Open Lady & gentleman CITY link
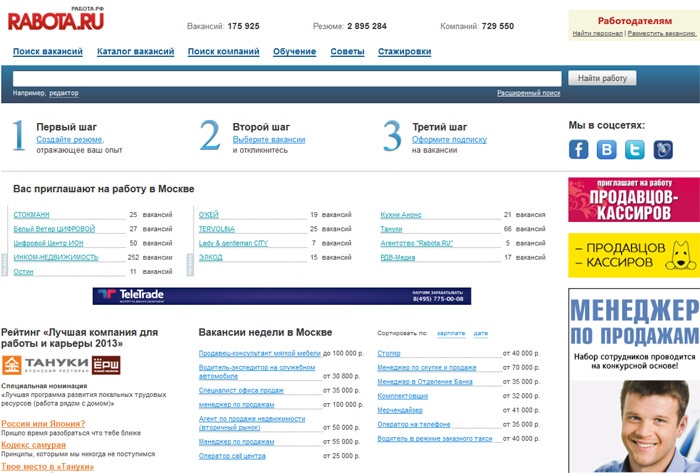 coord(233,243)
